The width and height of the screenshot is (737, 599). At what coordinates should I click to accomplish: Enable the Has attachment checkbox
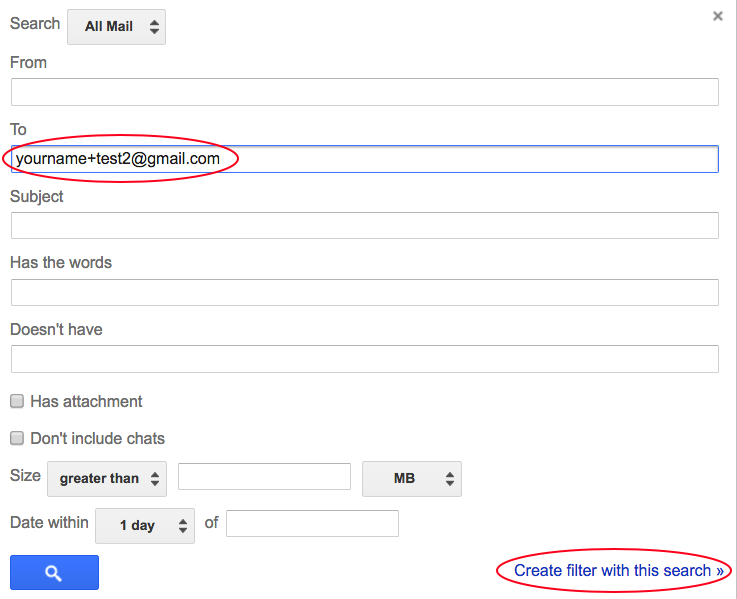17,401
